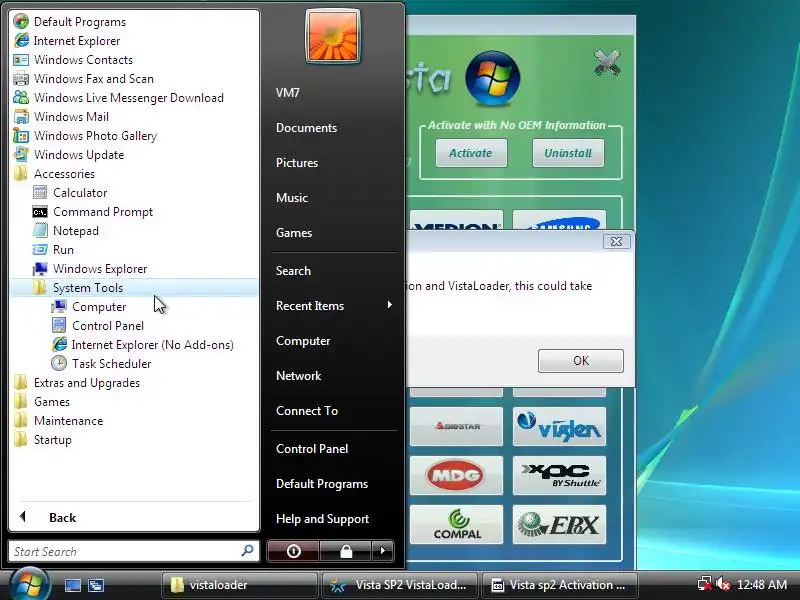This screenshot has width=800, height=600.
Task: Click the muted volume tray icon
Action: coord(722,584)
